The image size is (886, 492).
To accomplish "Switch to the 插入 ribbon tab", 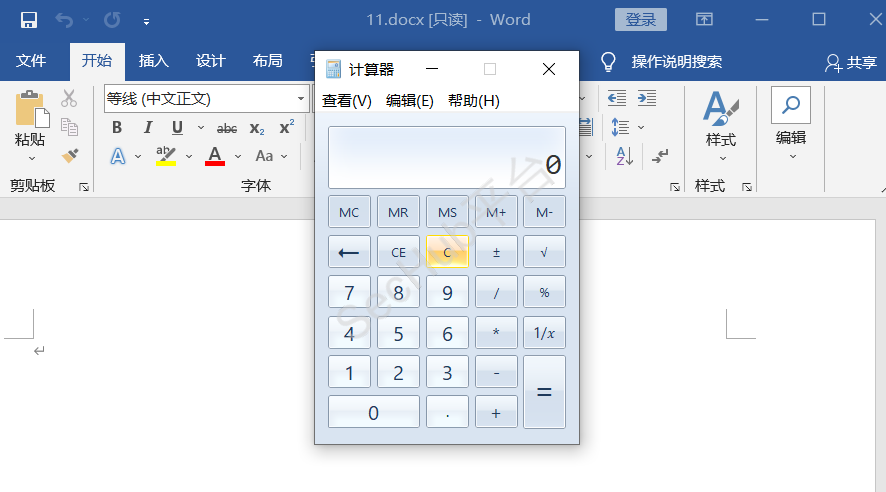I will click(154, 60).
